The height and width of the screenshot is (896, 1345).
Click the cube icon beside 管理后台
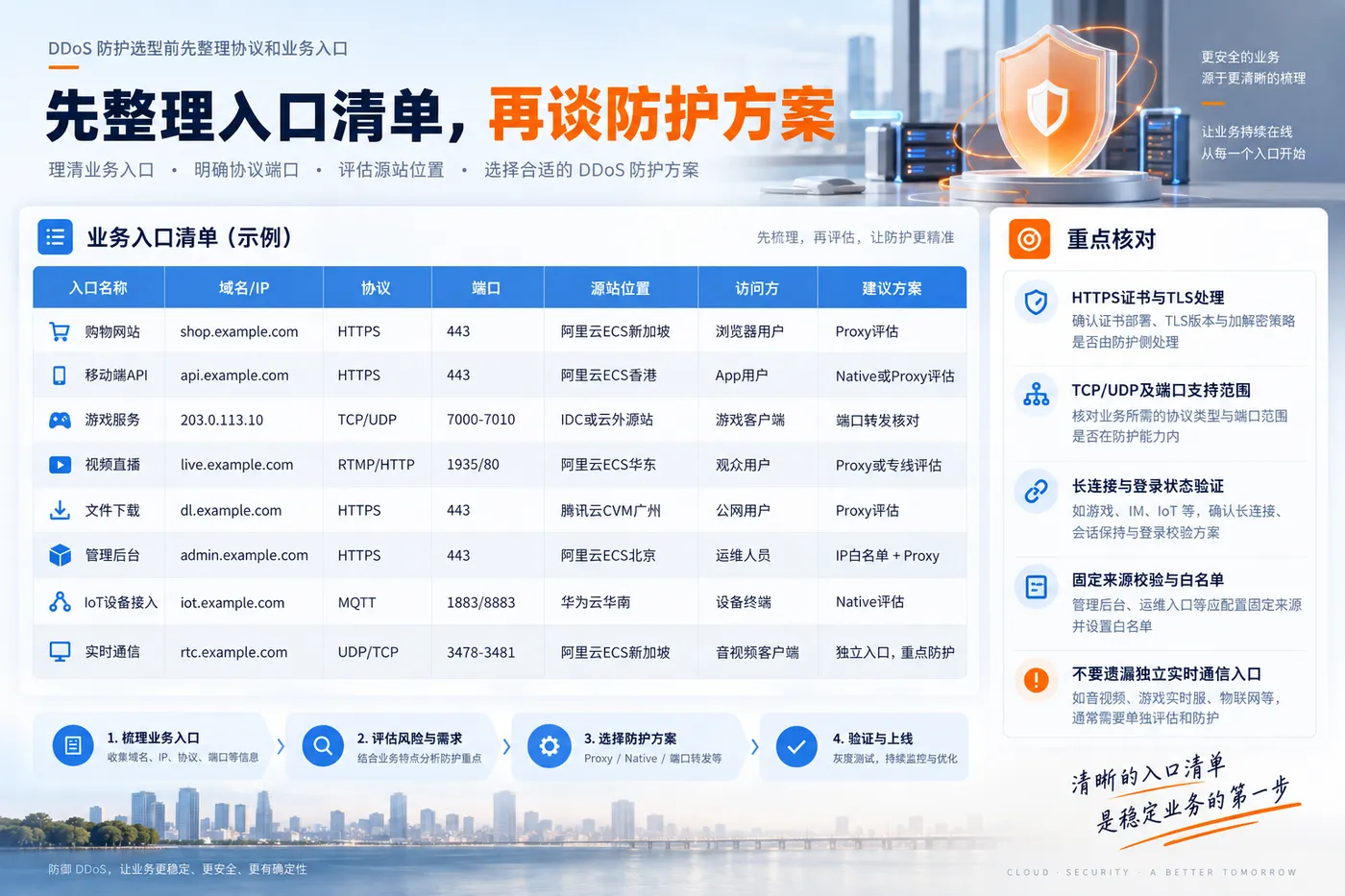[60, 555]
